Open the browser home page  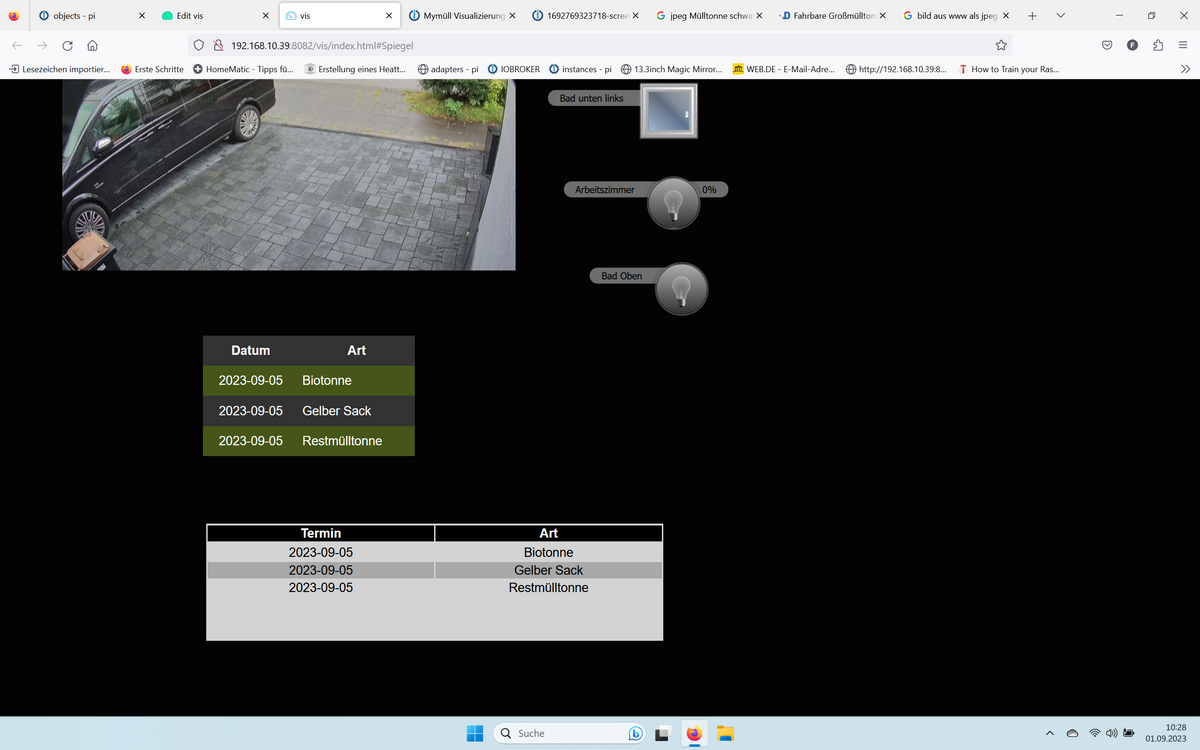pos(92,45)
